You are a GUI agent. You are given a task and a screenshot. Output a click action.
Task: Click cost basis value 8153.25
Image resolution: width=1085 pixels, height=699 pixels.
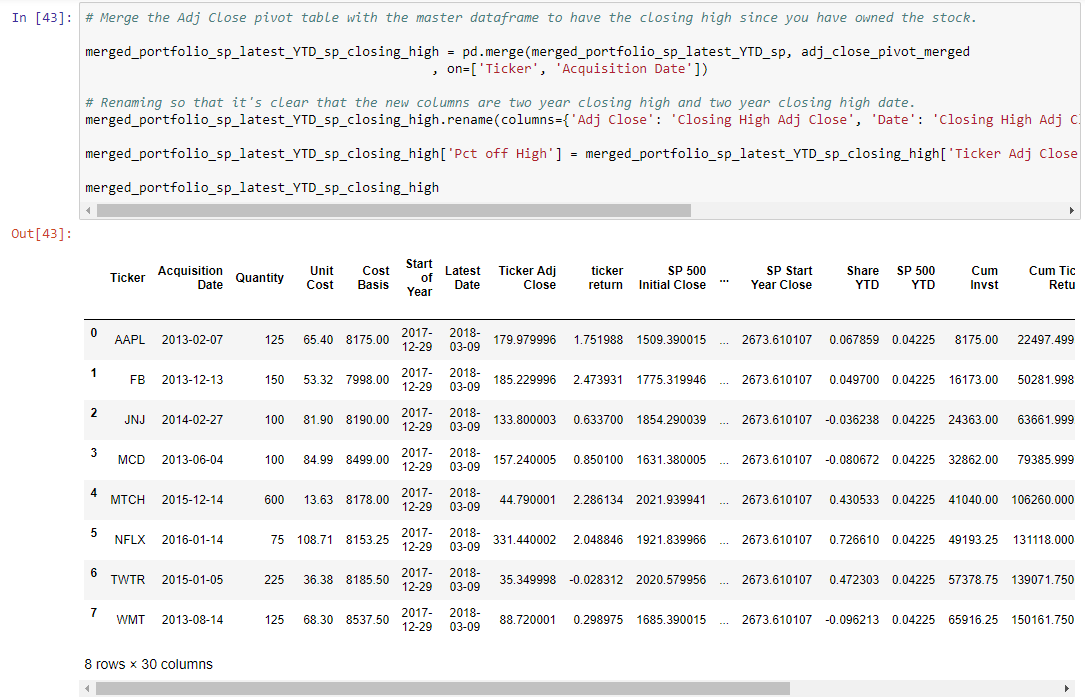367,540
